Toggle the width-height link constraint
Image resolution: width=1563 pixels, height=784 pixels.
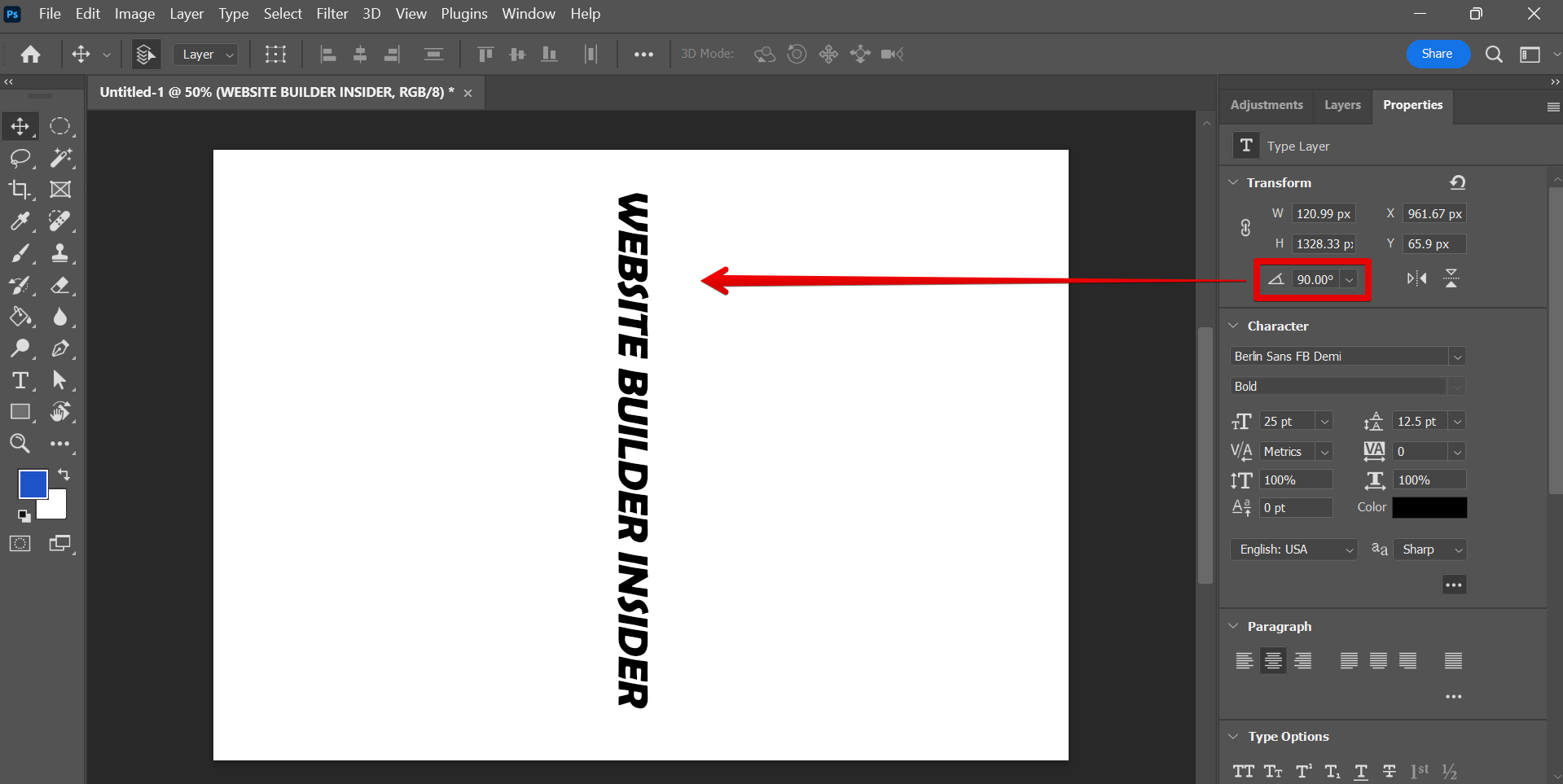1245,228
